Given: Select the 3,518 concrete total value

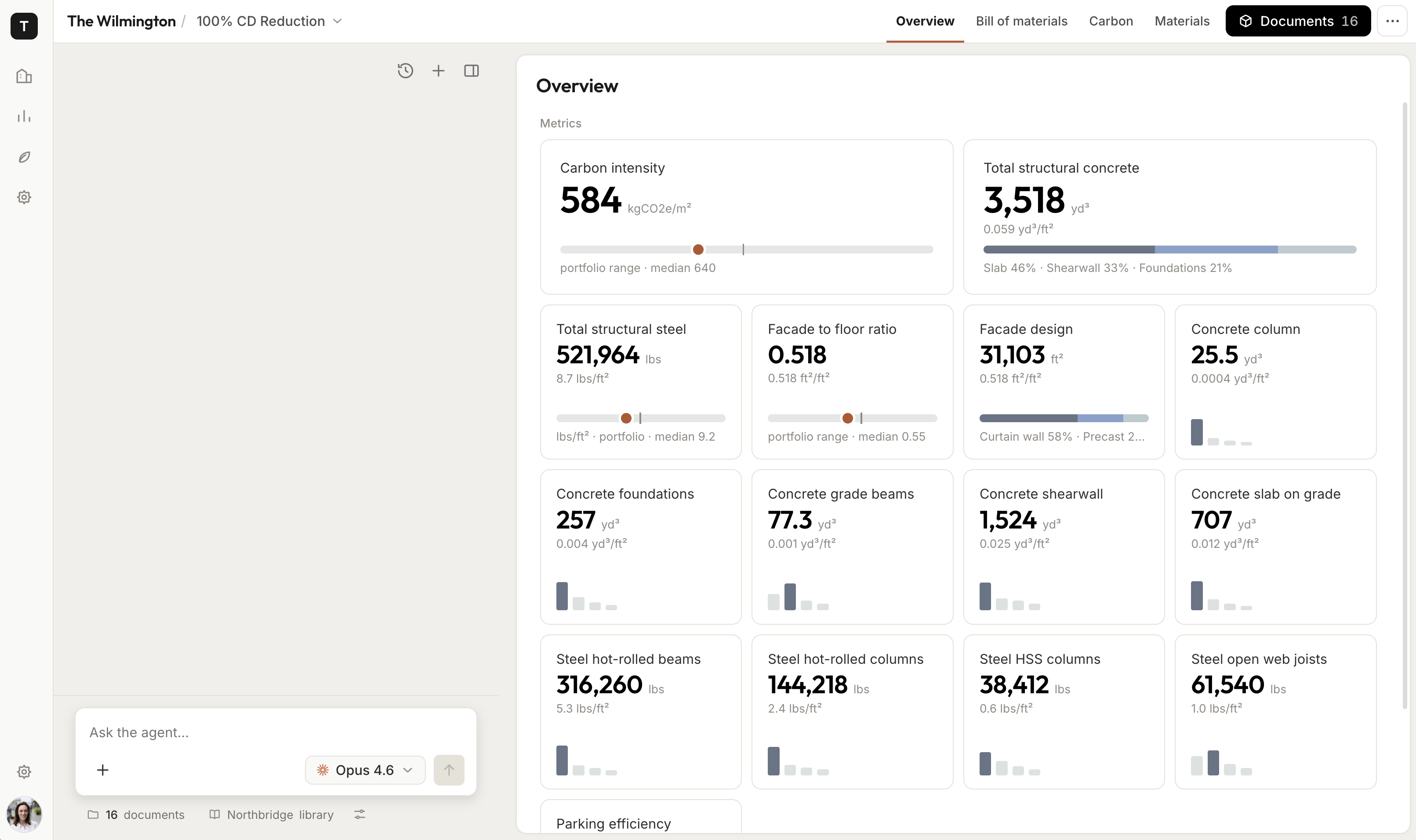Looking at the screenshot, I should [x=1024, y=200].
